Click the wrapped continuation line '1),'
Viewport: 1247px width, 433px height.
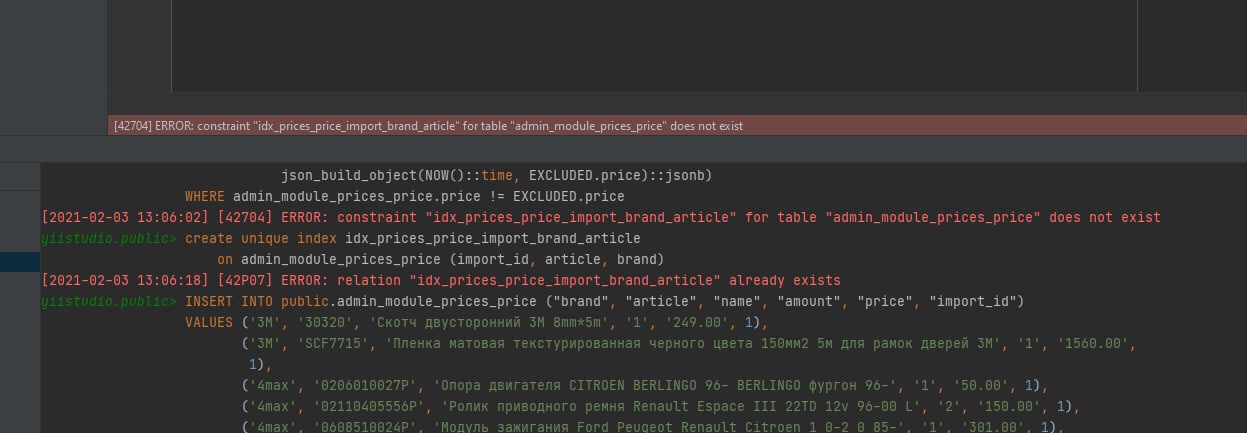pos(261,364)
